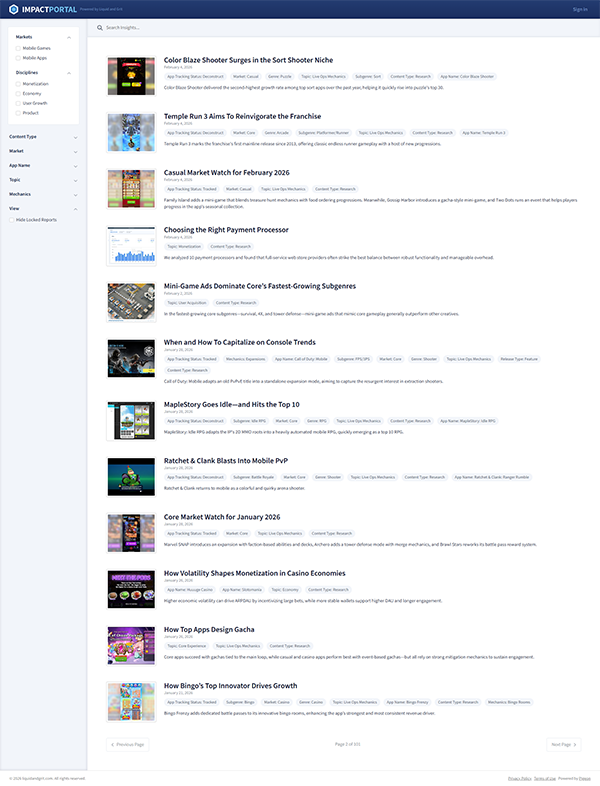Open the MapleStory Goes Idle thumbnail
Viewport: 600px width, 786px height.
tap(130, 418)
